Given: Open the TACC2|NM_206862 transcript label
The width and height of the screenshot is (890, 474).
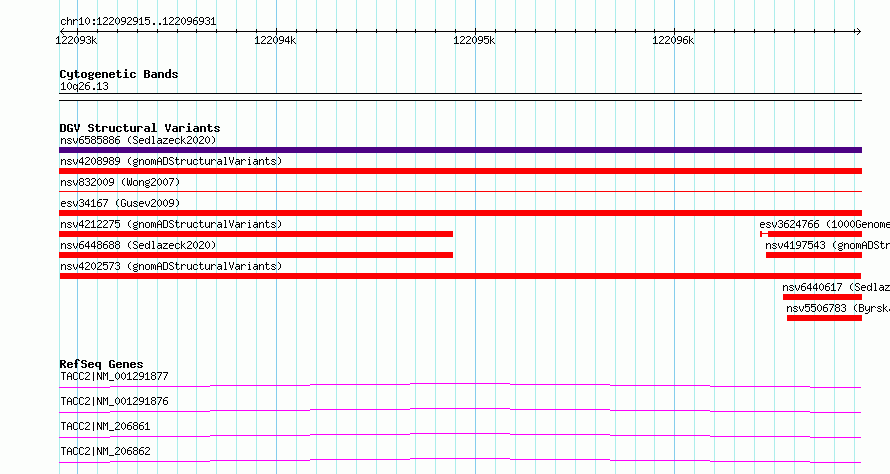Looking at the screenshot, I should (x=105, y=451).
